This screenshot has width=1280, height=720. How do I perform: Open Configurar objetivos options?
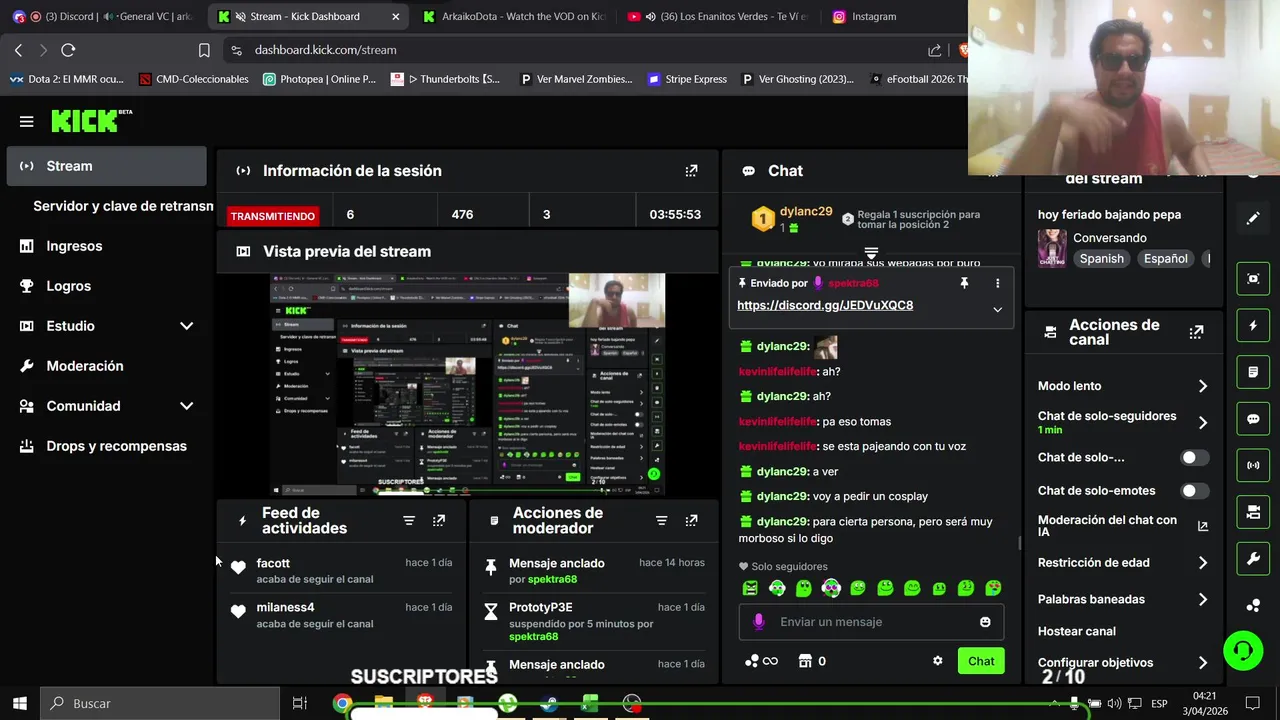pos(1123,663)
